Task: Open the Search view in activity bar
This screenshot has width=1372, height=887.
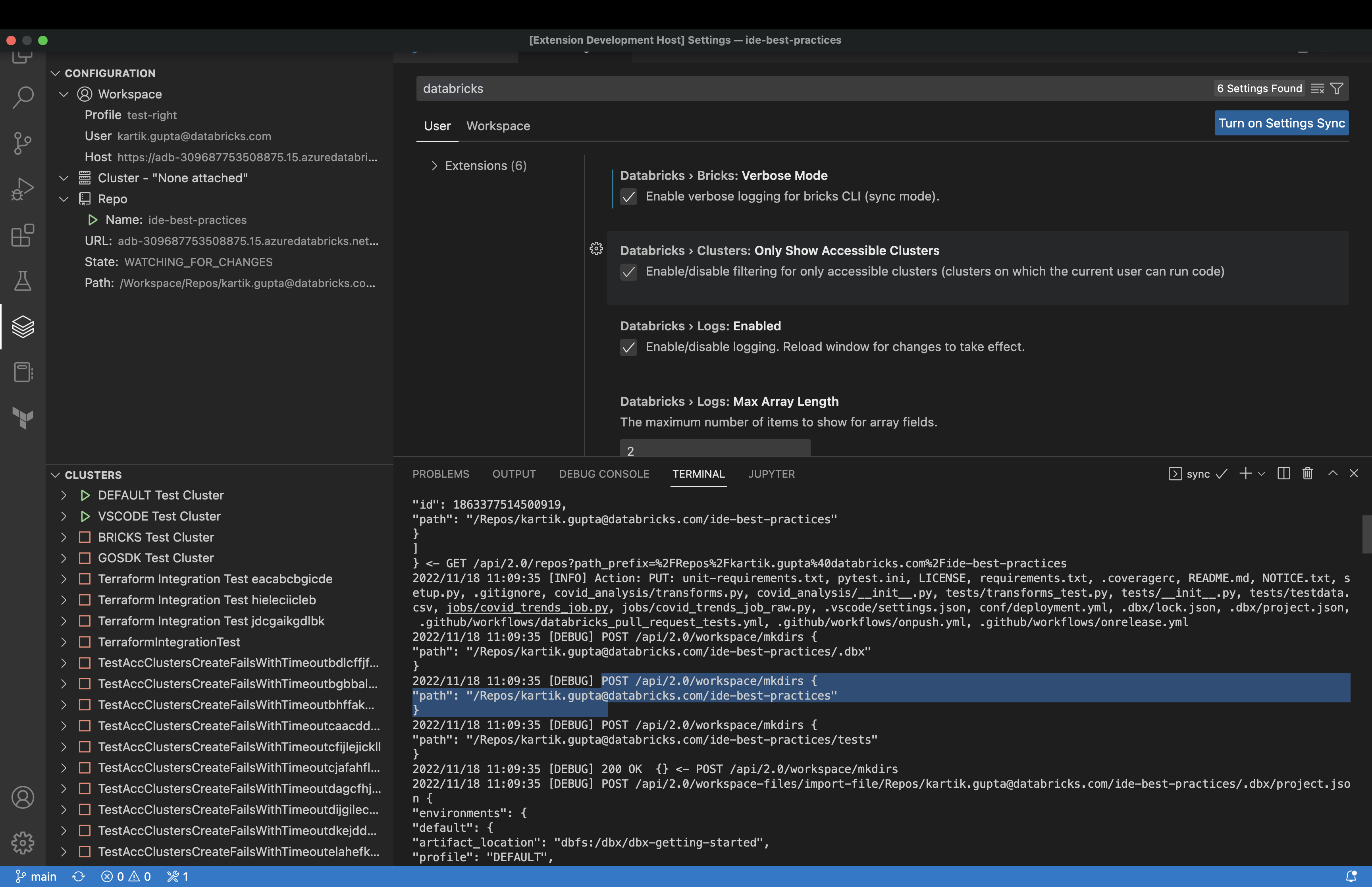Action: (23, 97)
